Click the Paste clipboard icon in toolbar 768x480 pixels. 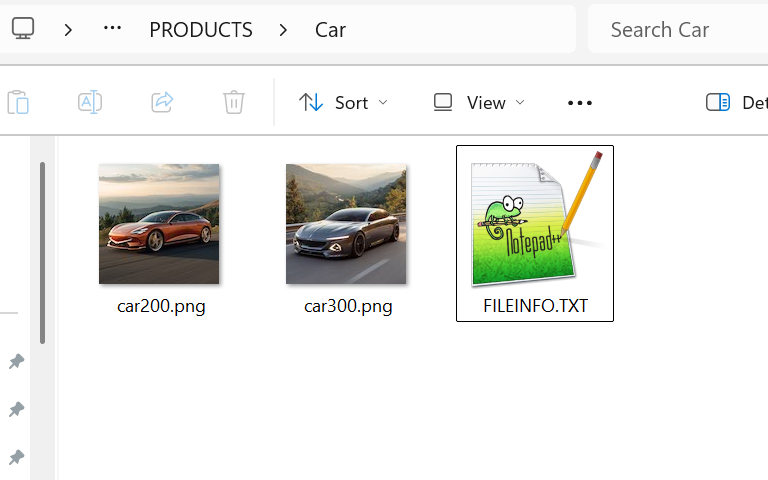[18, 102]
